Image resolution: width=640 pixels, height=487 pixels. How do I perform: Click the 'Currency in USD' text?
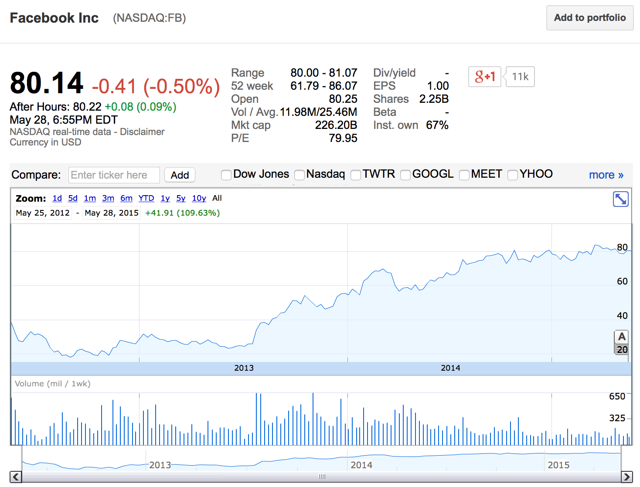pos(45,142)
